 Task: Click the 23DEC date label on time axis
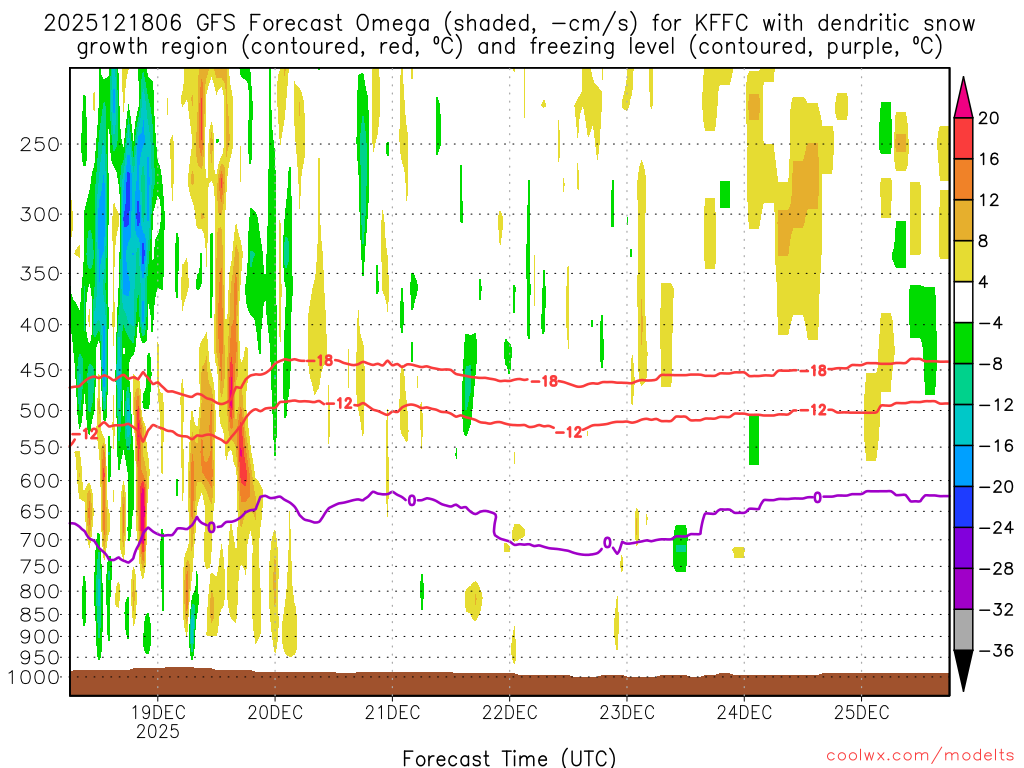[627, 712]
